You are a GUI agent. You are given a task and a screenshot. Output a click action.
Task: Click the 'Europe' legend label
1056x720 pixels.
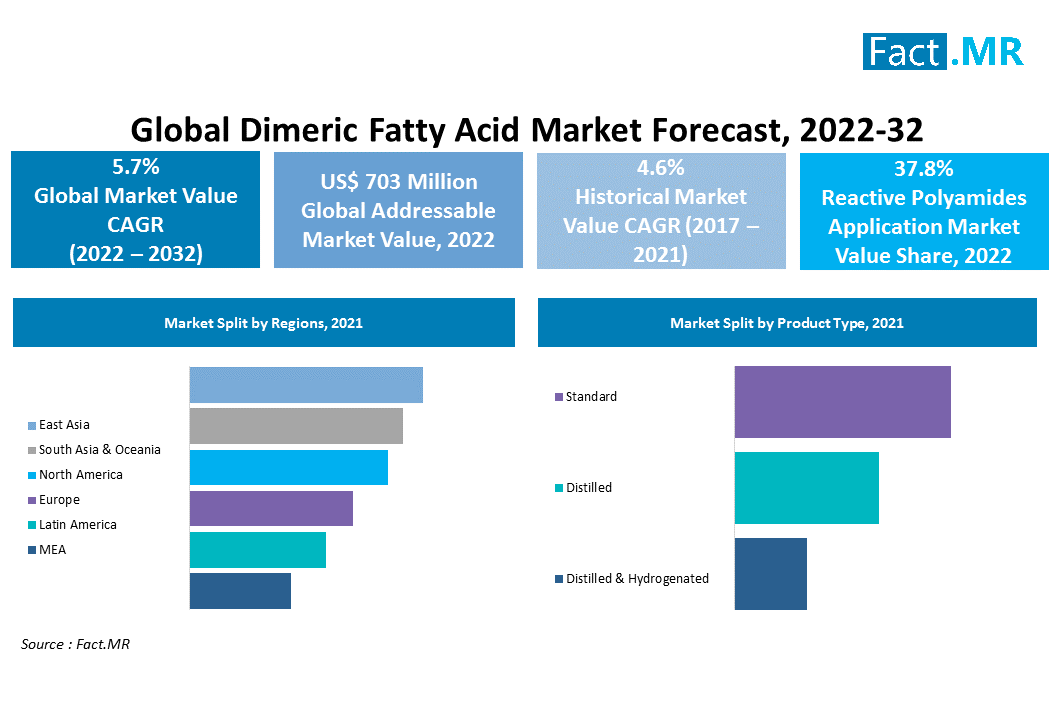coord(59,500)
